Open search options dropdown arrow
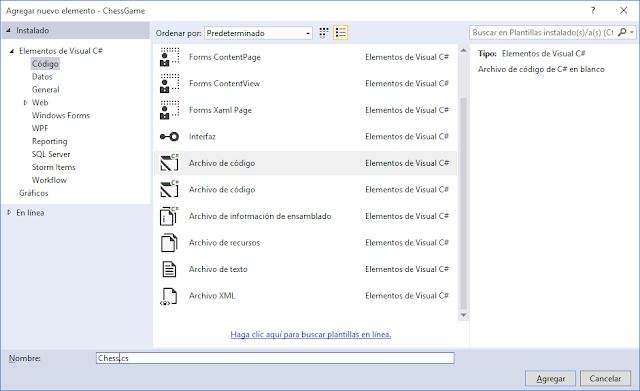 coord(632,32)
